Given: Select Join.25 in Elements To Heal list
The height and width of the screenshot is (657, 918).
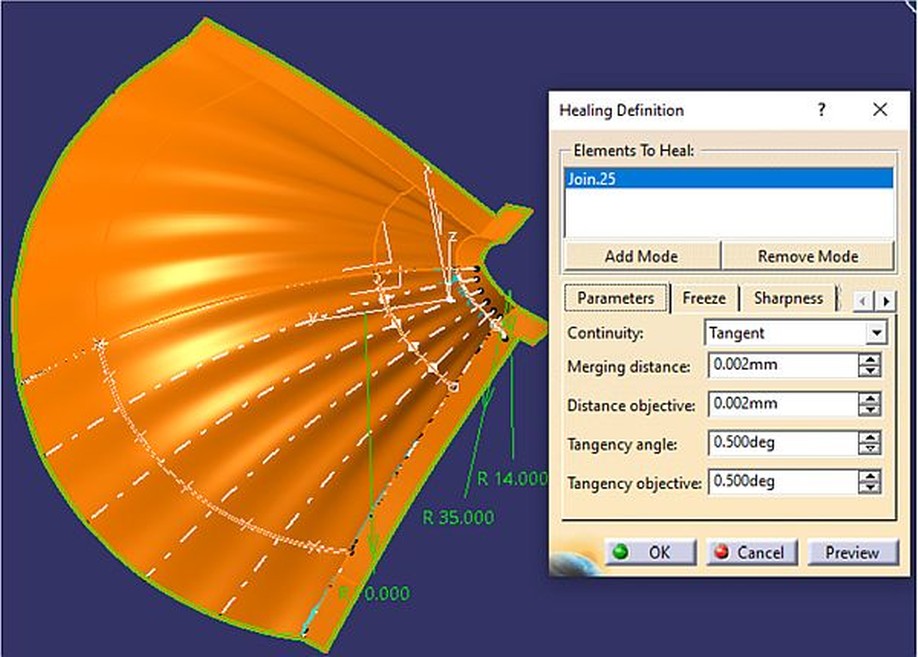Looking at the screenshot, I should pos(729,179).
